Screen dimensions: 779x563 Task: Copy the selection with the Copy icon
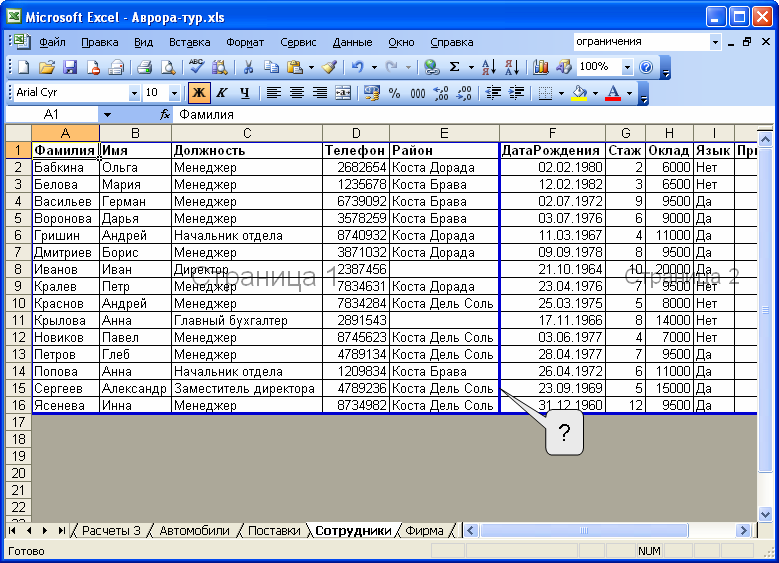point(271,67)
